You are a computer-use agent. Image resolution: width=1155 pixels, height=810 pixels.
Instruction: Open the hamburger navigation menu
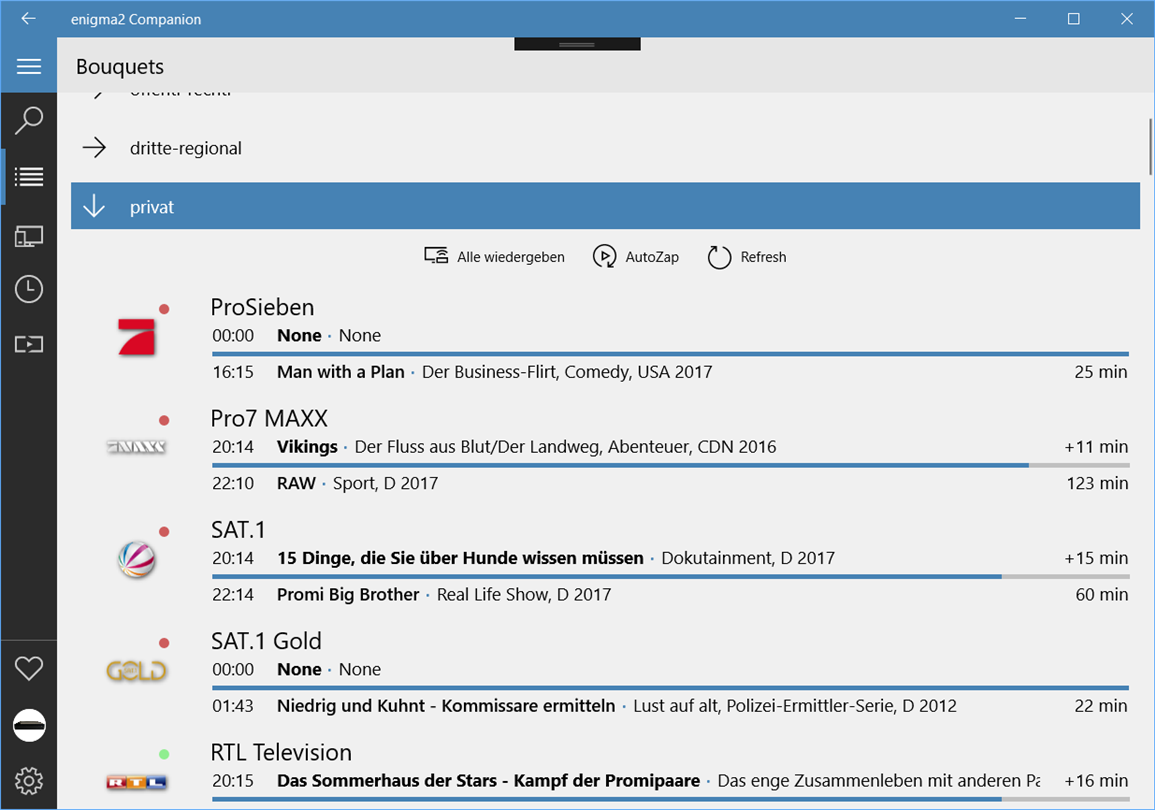pos(29,66)
